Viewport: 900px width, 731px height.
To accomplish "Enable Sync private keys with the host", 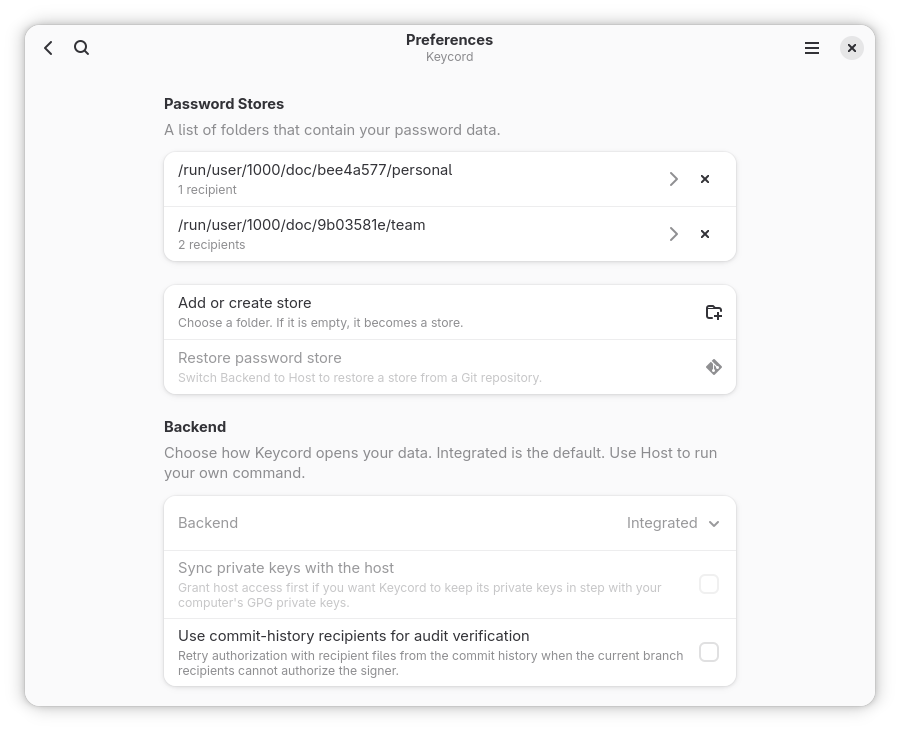I will pyautogui.click(x=709, y=584).
